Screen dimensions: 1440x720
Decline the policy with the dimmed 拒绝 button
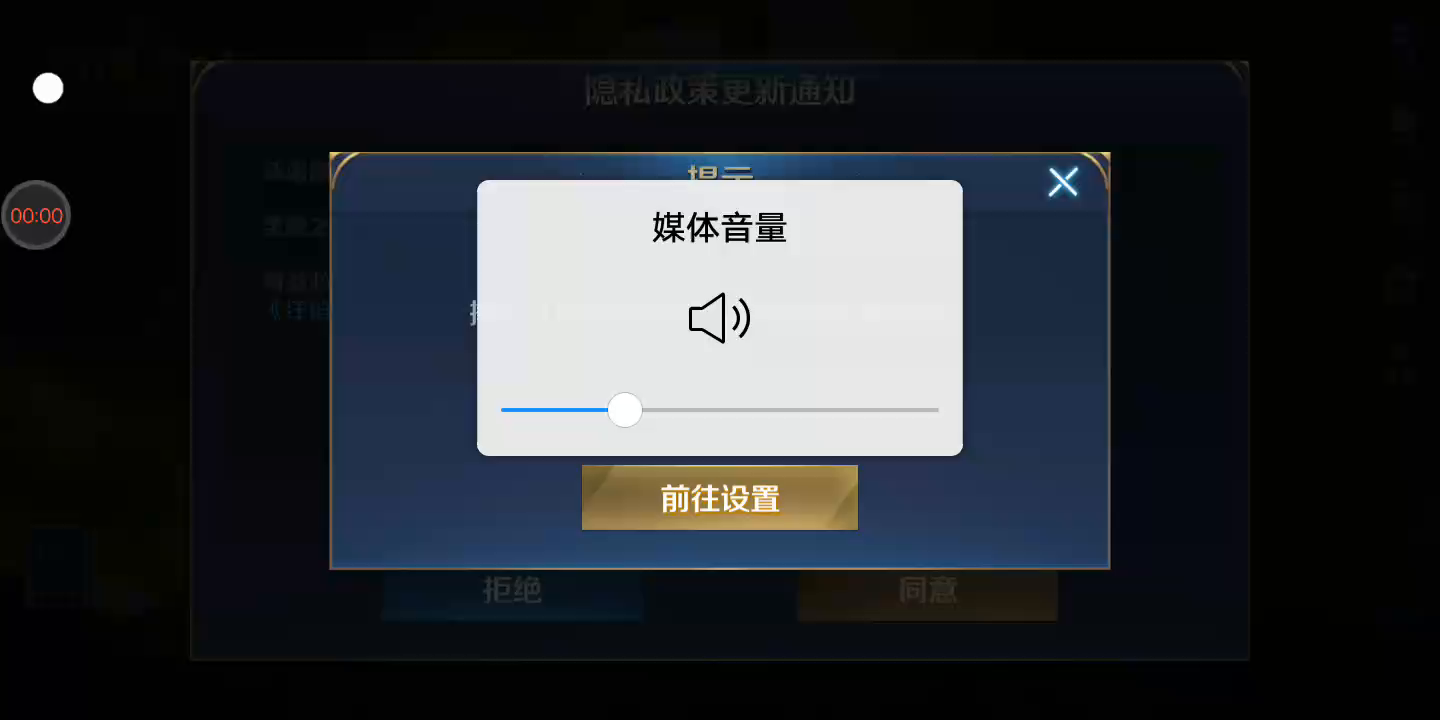[x=512, y=592]
